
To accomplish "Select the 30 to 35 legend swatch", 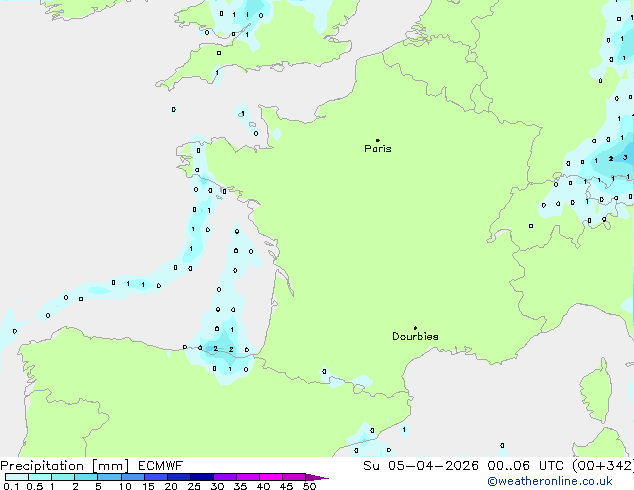I will pyautogui.click(x=224, y=477).
